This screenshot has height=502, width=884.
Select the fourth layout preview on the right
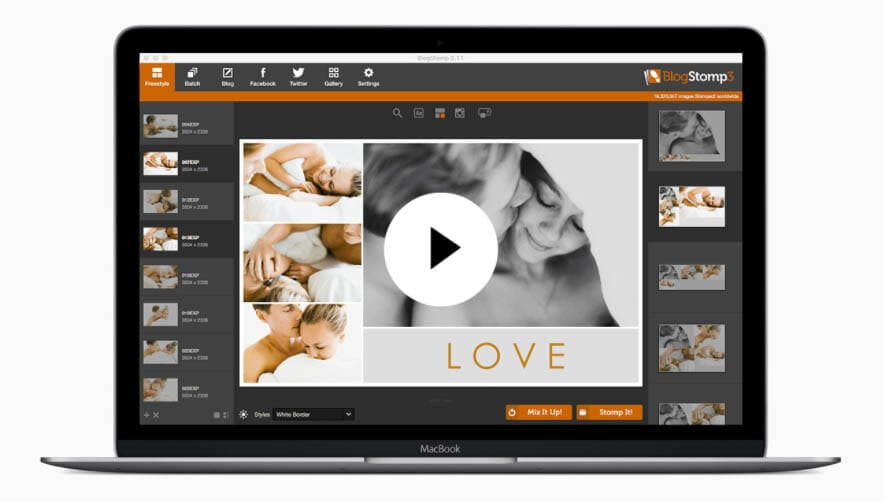coord(692,348)
